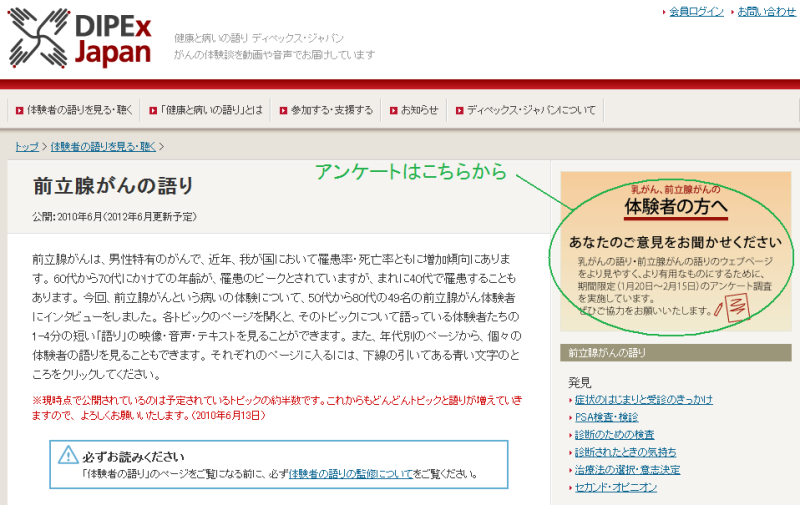Screen dimensions: 800x505
Task: Select the 診断のための検査 topic link
Action: [614, 434]
